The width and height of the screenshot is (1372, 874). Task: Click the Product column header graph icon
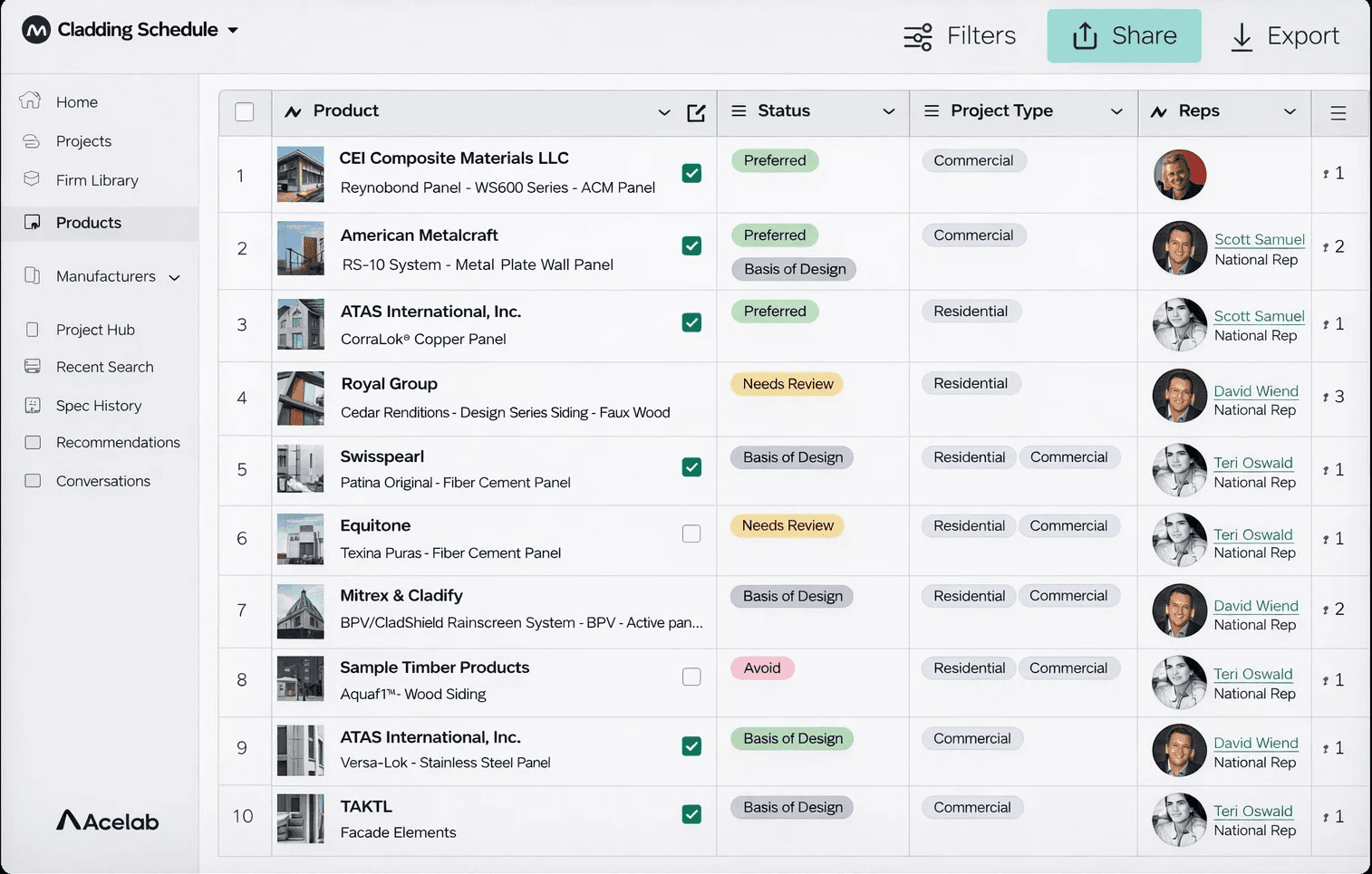pyautogui.click(x=293, y=111)
